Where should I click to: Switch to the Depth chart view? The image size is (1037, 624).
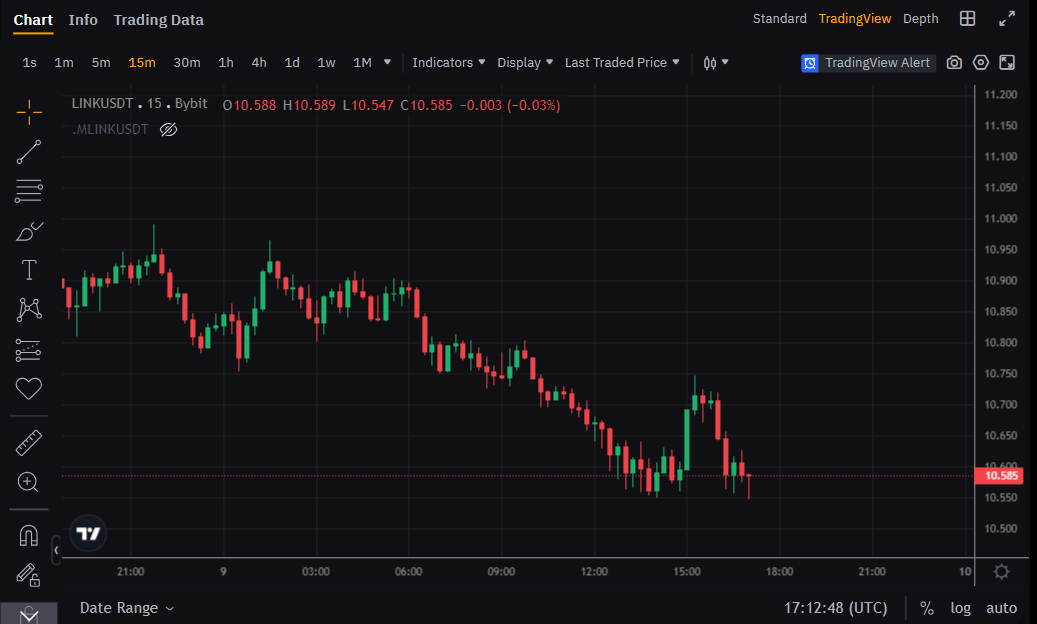pos(920,19)
